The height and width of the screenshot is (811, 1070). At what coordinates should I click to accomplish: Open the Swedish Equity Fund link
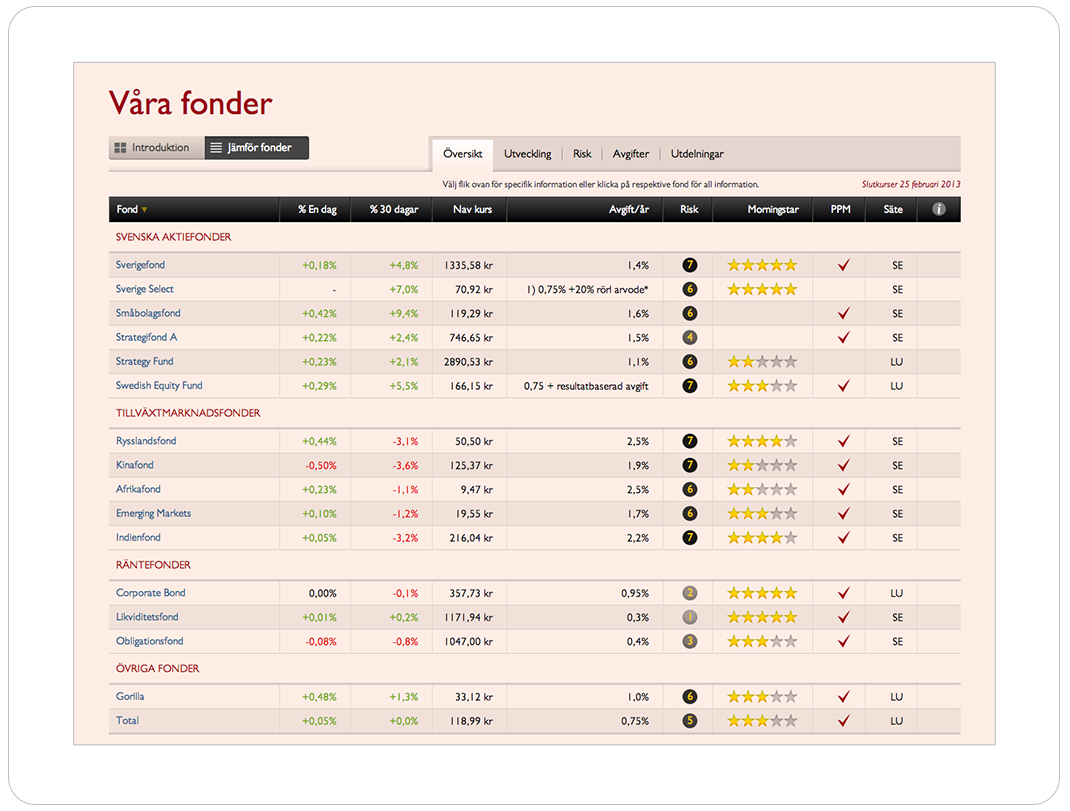point(159,386)
